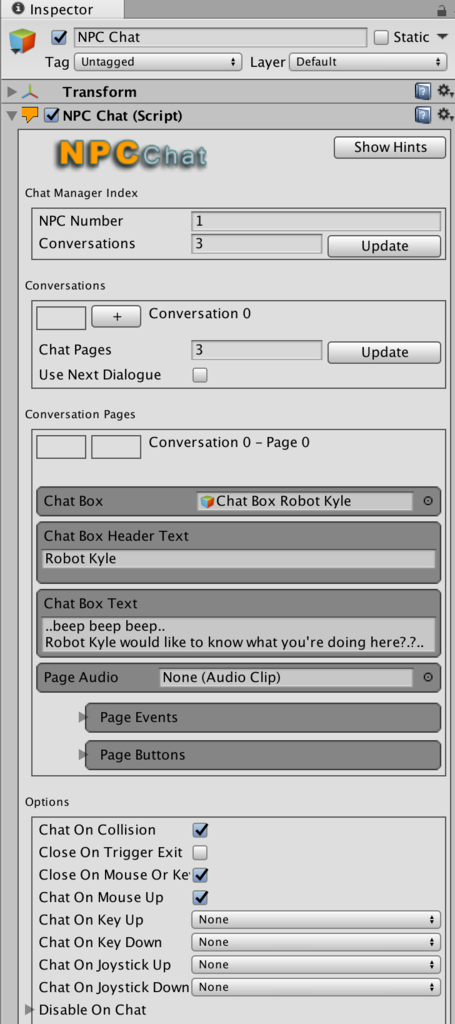Viewport: 455px width, 1024px height.
Task: Expand the Page Buttons section
Action: (82, 754)
